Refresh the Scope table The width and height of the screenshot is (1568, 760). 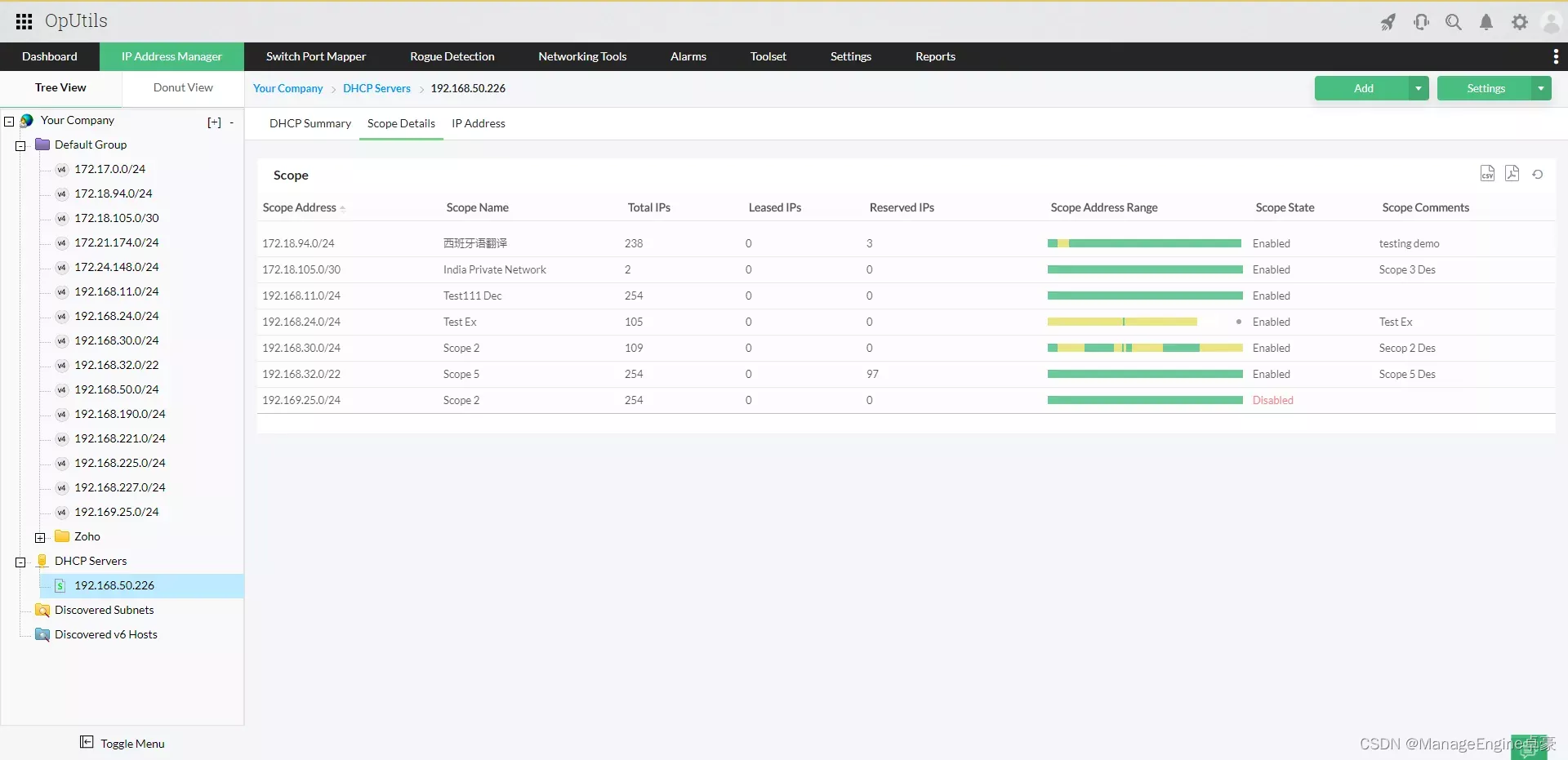[x=1537, y=174]
